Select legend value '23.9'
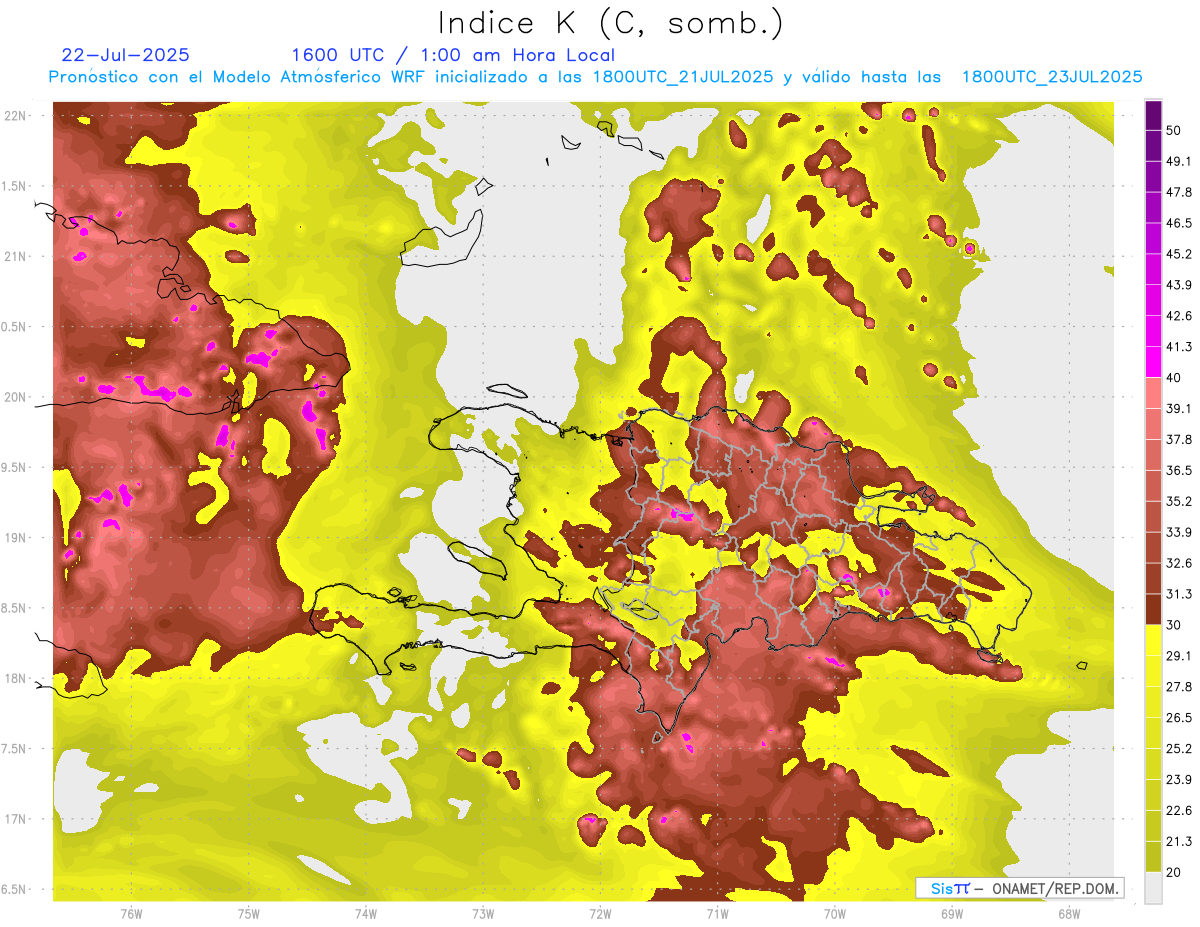This screenshot has height=927, width=1200. point(1178,779)
